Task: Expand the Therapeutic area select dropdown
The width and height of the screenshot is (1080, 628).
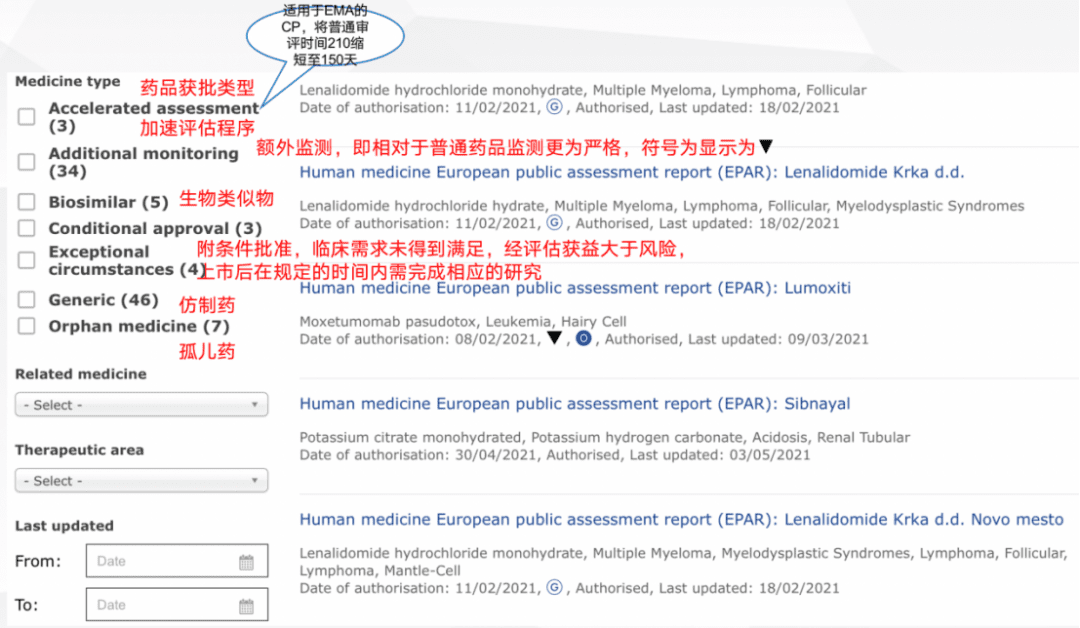Action: [x=141, y=481]
